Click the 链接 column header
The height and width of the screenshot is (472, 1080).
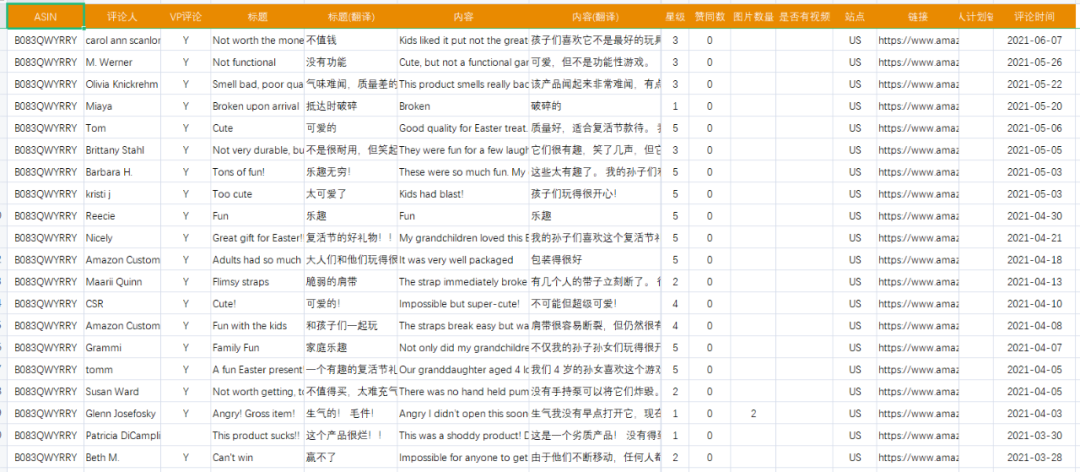pyautogui.click(x=917, y=17)
